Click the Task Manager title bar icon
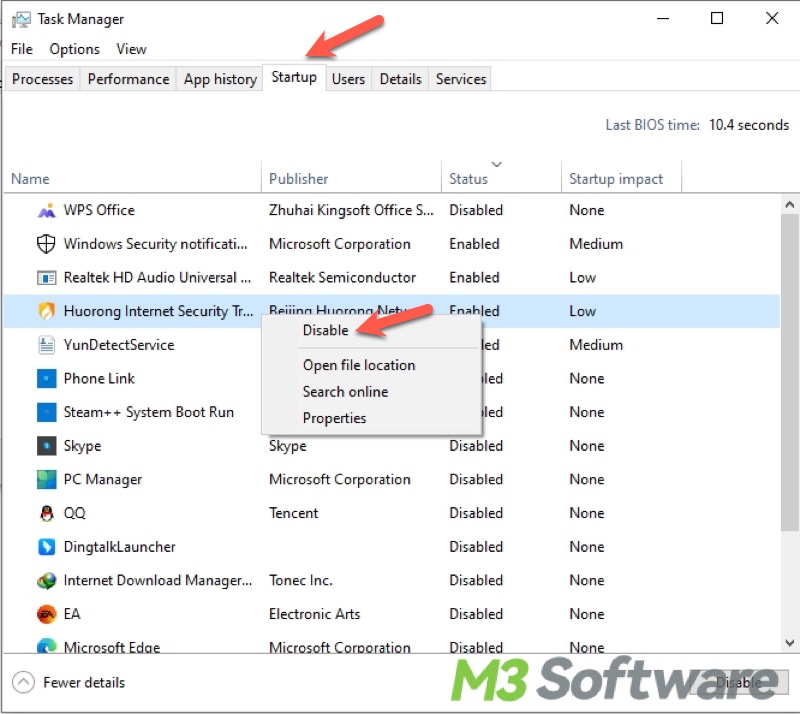Screen dimensions: 800x714 (x=21, y=19)
